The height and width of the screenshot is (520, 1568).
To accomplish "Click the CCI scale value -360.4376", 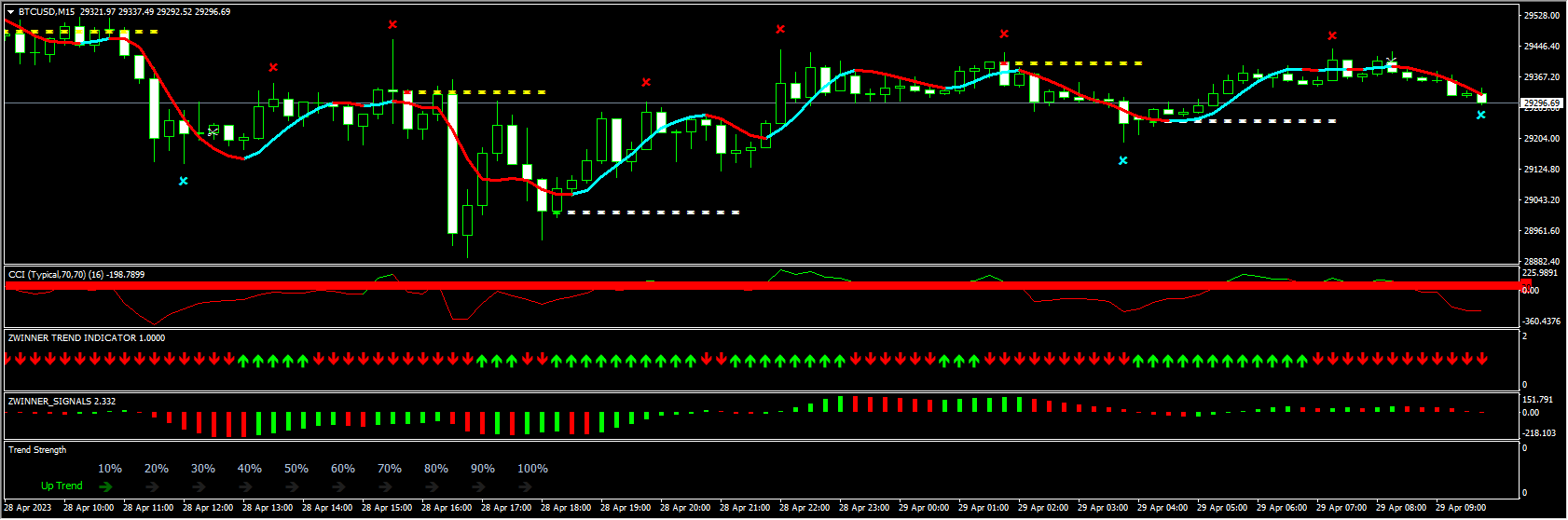I will pyautogui.click(x=1541, y=322).
